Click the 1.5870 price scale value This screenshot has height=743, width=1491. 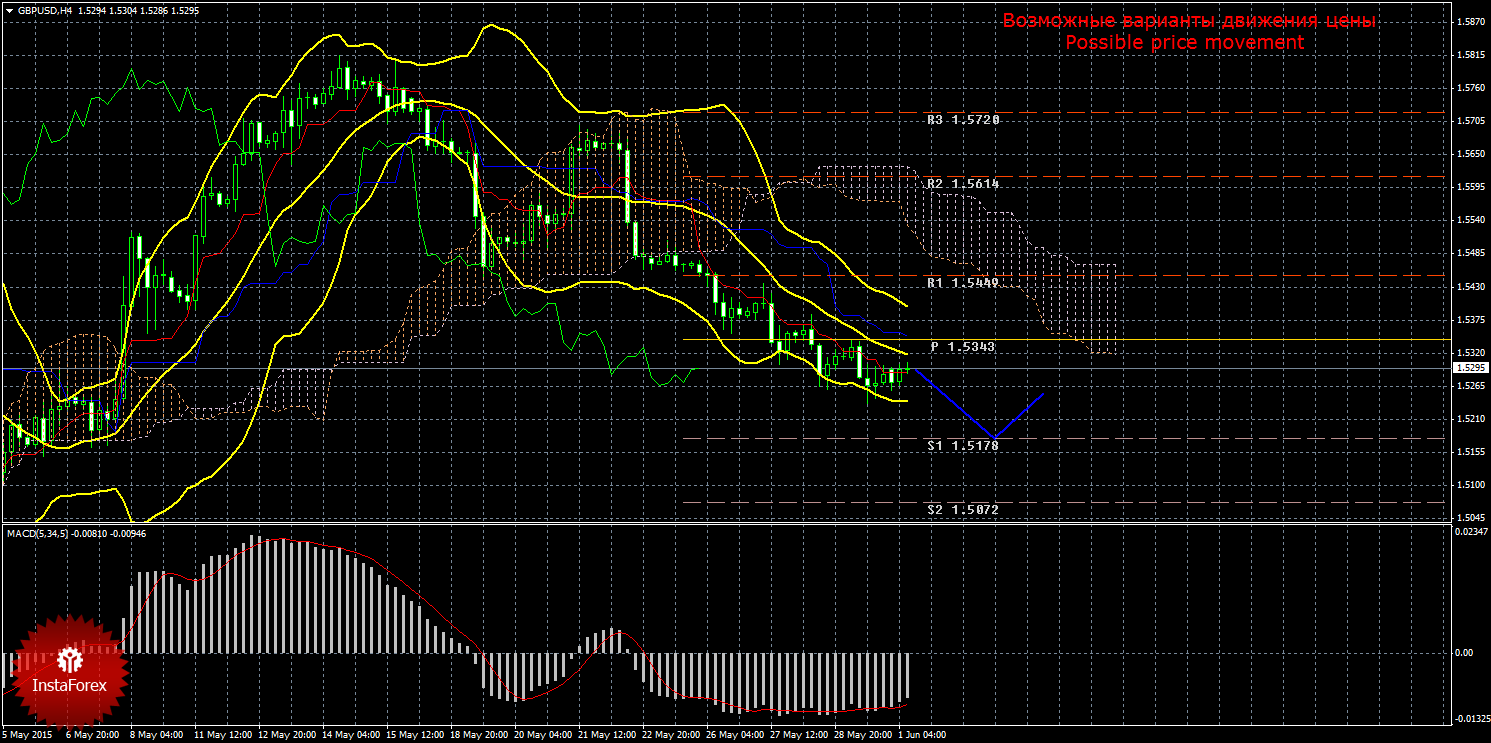point(1468,22)
